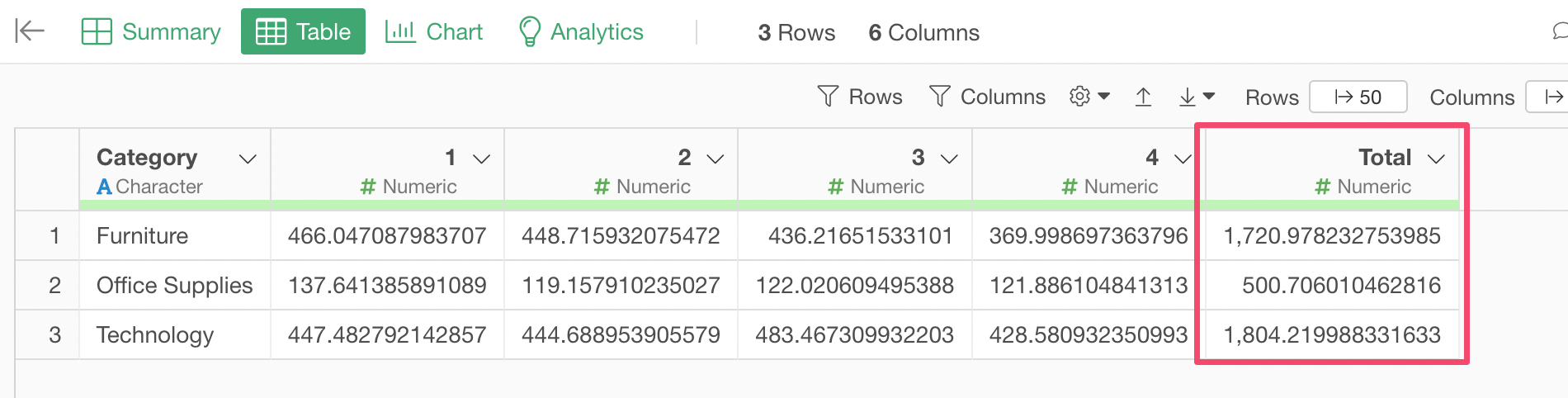
Task: Expand the Category column menu chevron
Action: click(x=248, y=159)
